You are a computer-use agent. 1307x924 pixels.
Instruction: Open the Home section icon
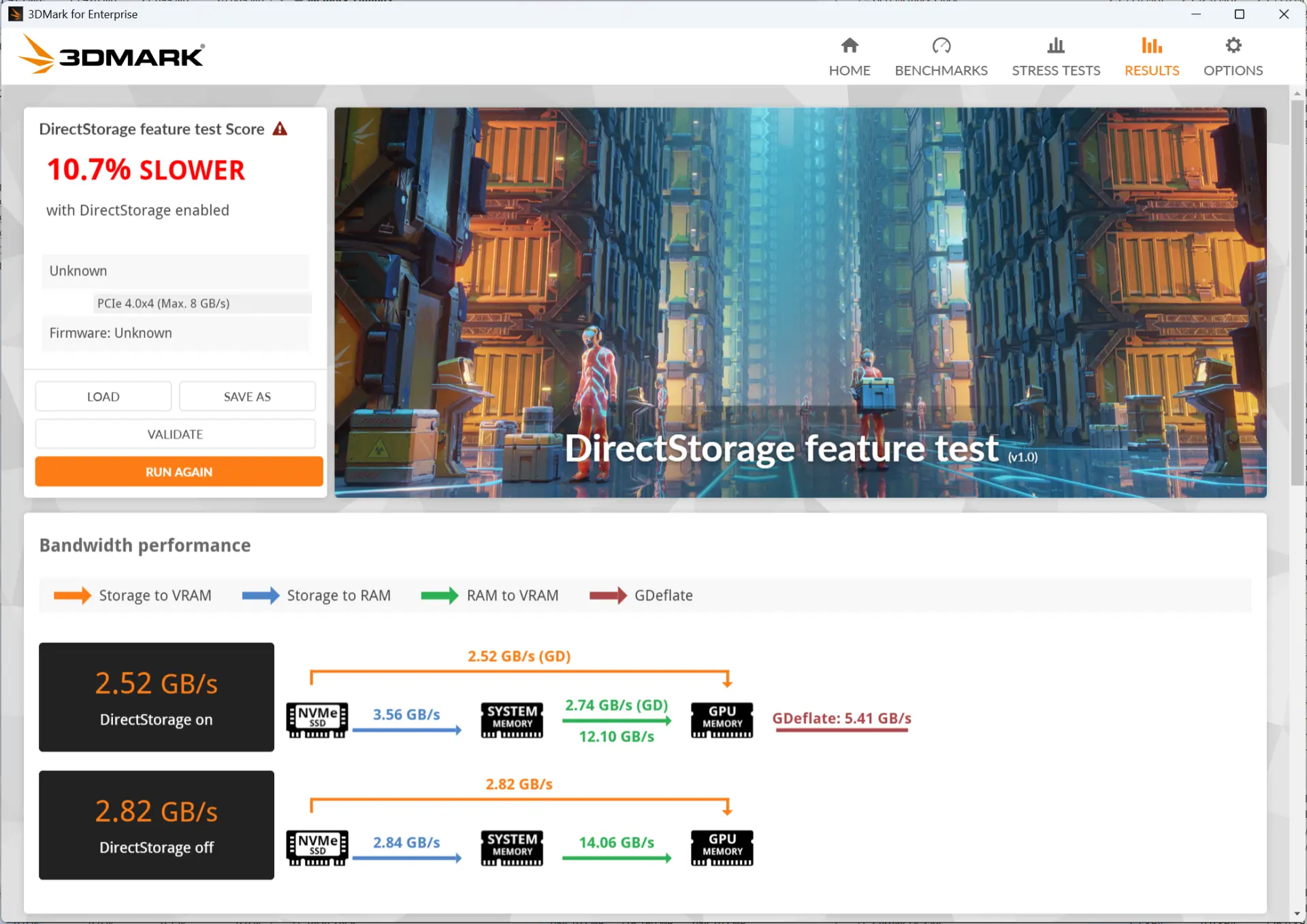point(850,46)
